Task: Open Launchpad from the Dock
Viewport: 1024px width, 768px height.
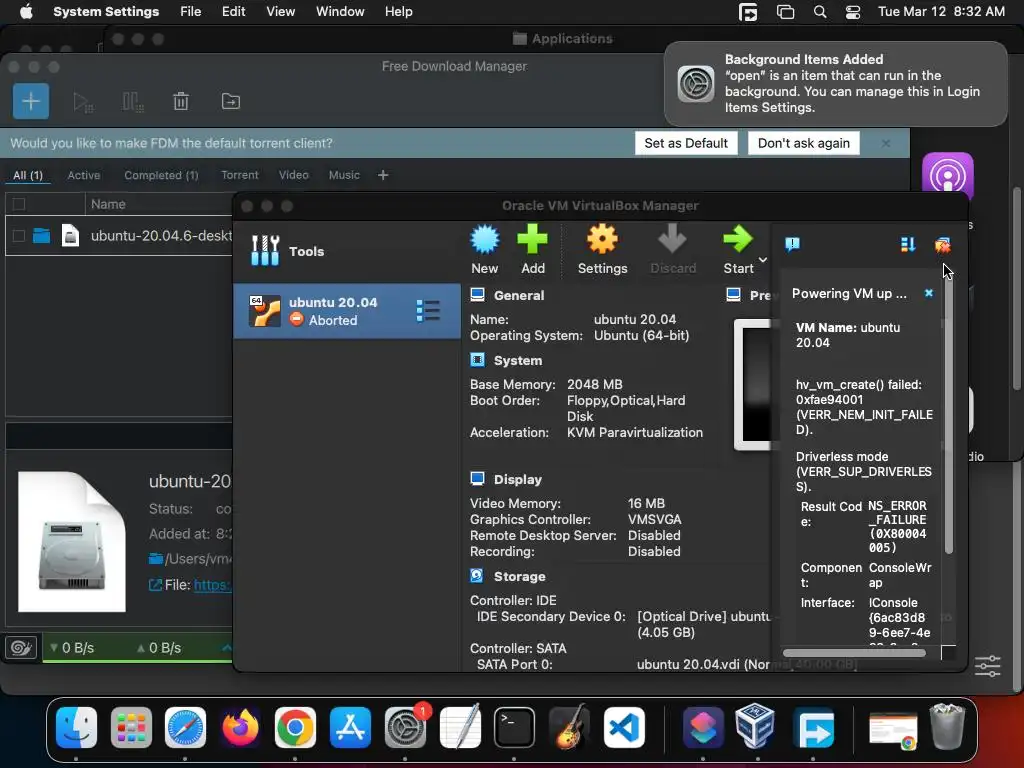Action: tap(131, 727)
